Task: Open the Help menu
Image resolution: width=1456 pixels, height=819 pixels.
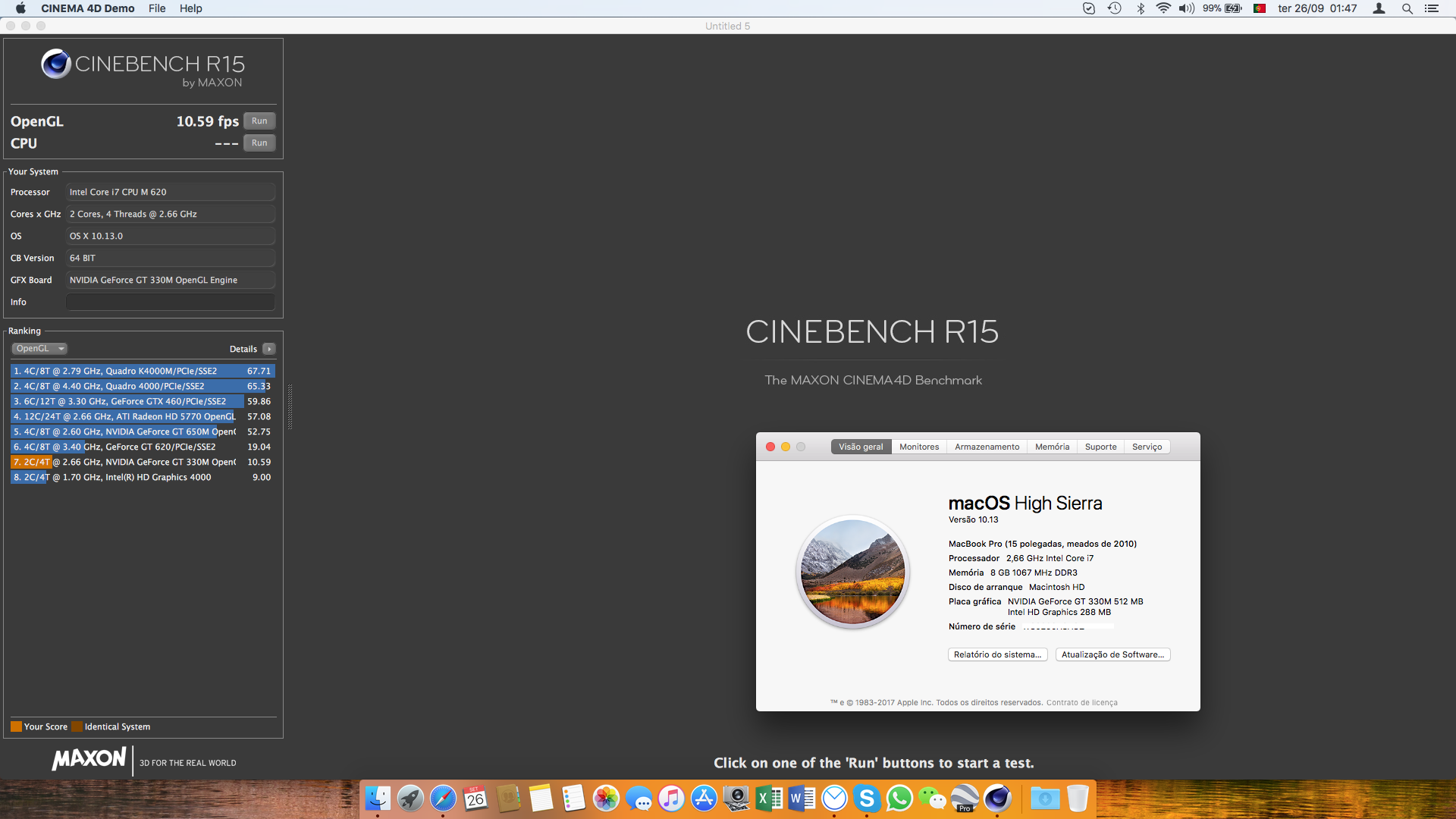Action: (x=191, y=8)
